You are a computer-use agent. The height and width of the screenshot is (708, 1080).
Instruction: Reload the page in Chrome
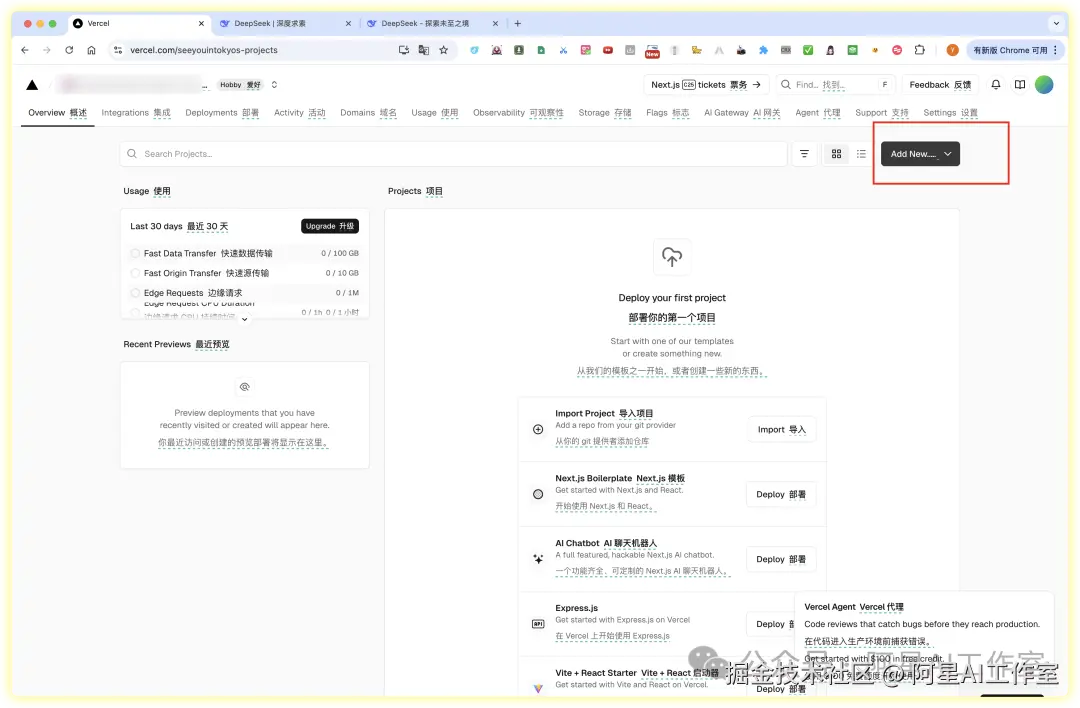coord(69,50)
